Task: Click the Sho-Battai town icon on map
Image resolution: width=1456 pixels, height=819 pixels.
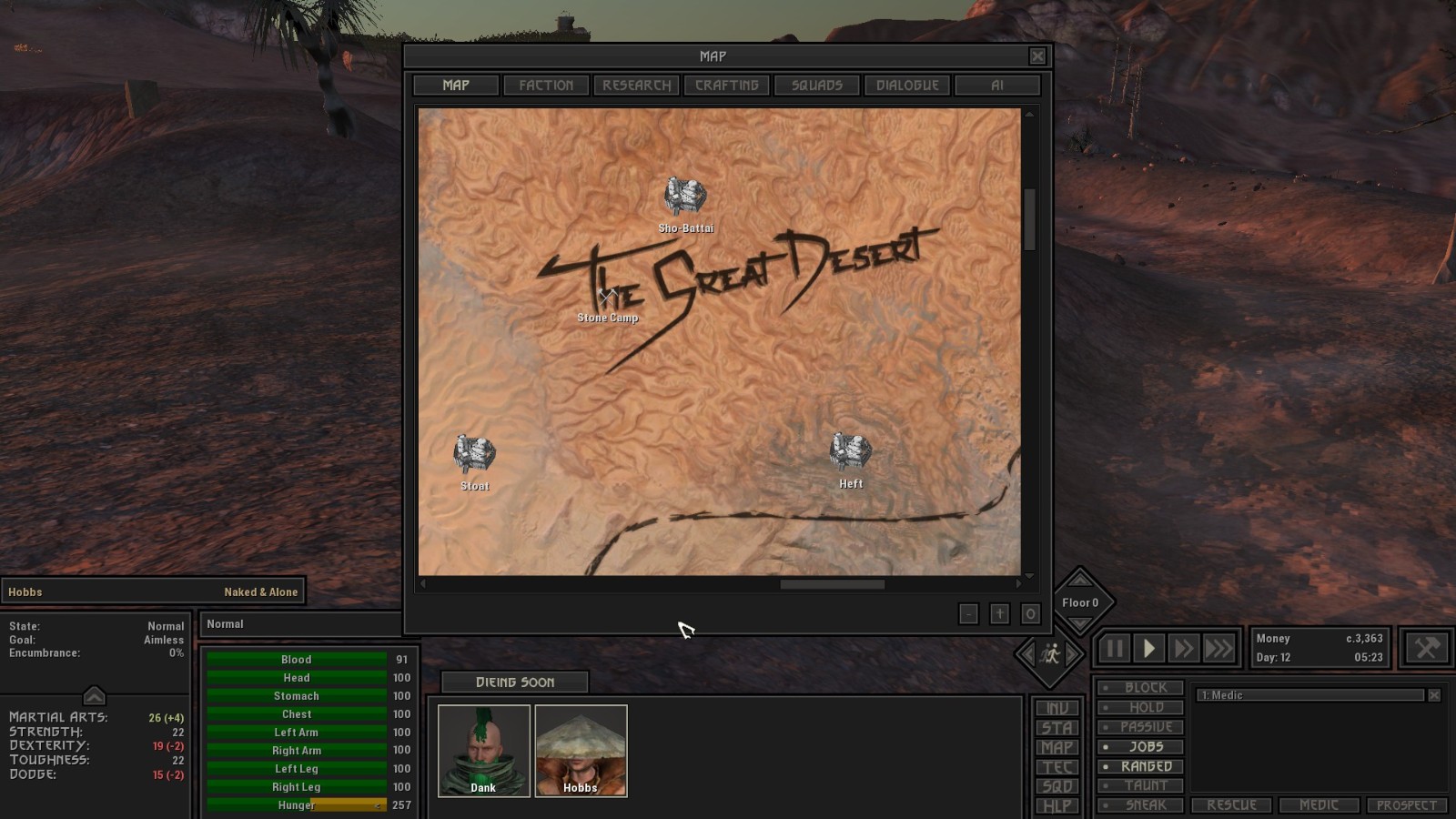Action: (x=684, y=197)
